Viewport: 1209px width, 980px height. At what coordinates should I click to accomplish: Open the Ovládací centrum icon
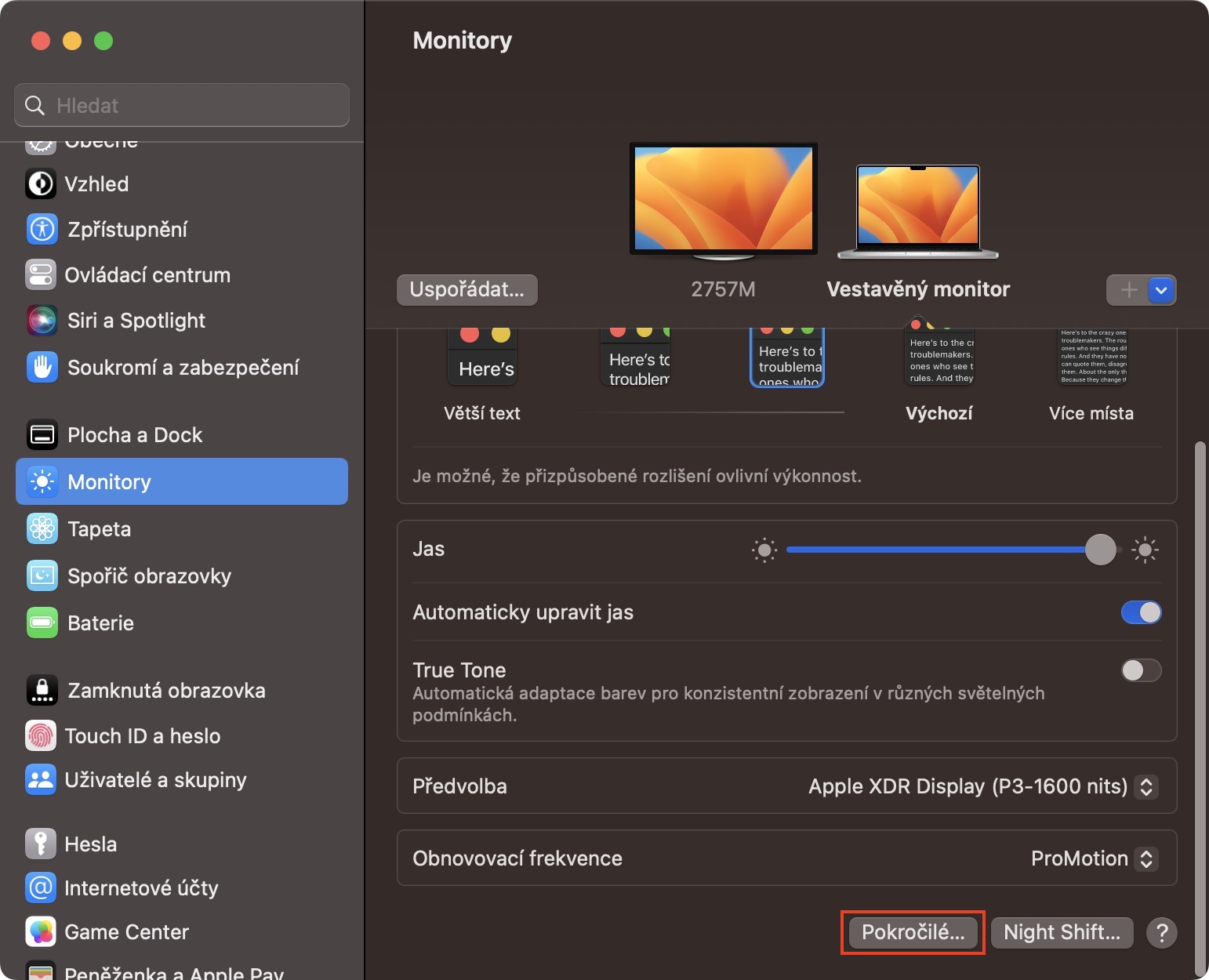click(41, 275)
